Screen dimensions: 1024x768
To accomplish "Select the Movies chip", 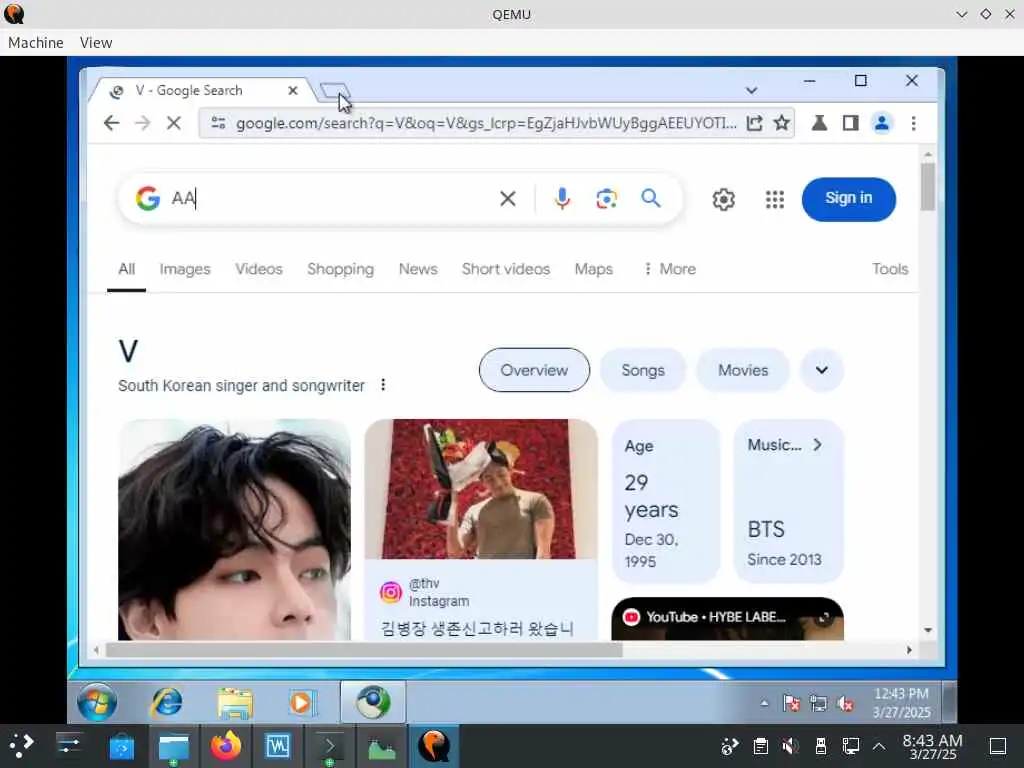I will (743, 370).
